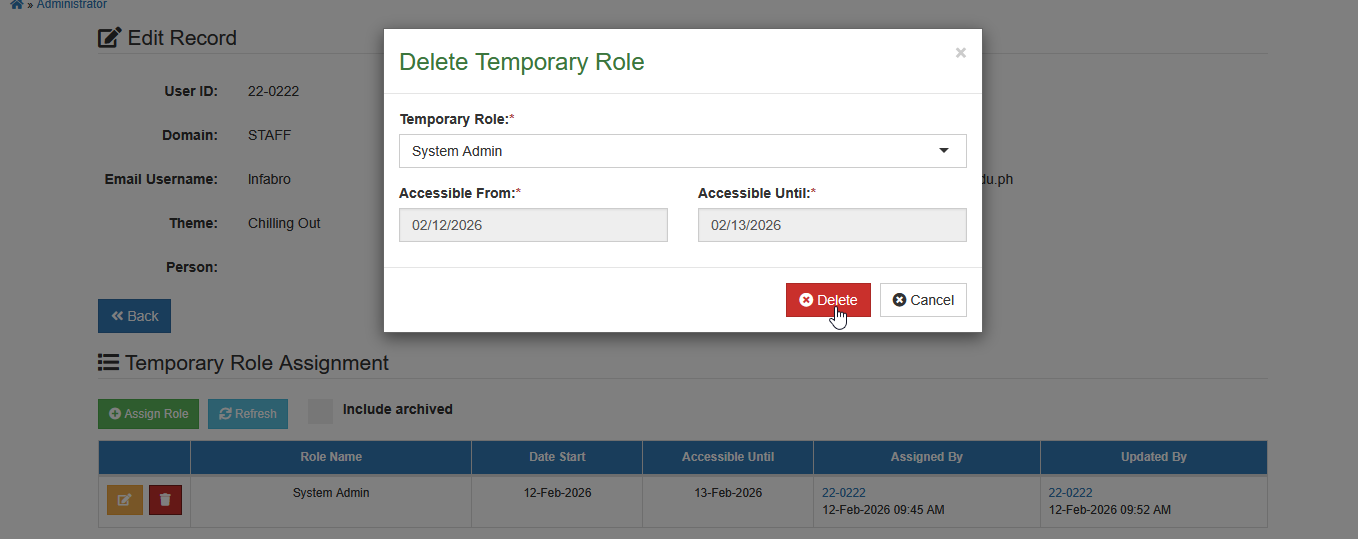Click the Theme value Chilling Out
This screenshot has width=1358, height=539.
click(x=284, y=223)
